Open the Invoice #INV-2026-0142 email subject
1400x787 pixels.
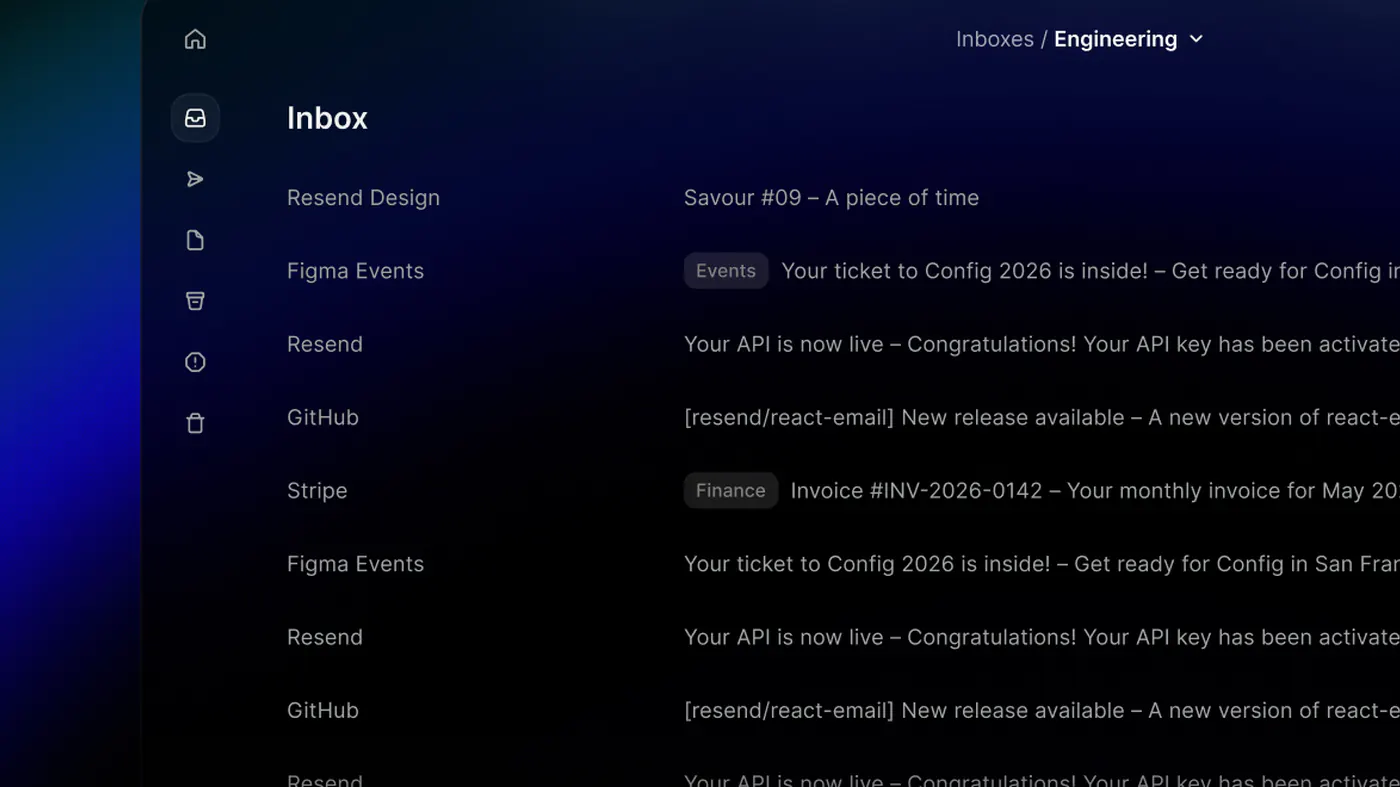pyautogui.click(x=1095, y=491)
